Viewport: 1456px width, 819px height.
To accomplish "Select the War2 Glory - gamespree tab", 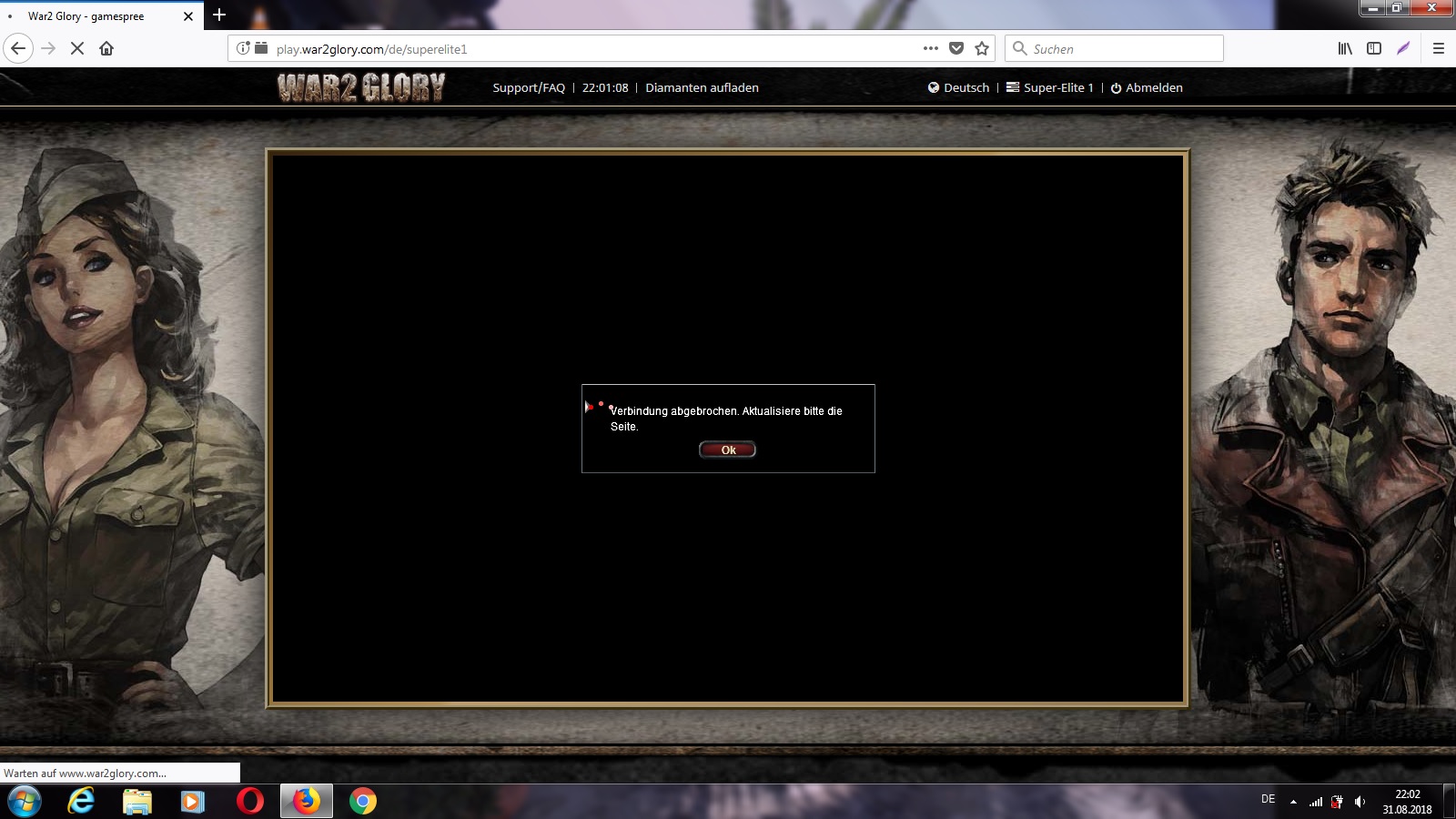I will tap(102, 15).
